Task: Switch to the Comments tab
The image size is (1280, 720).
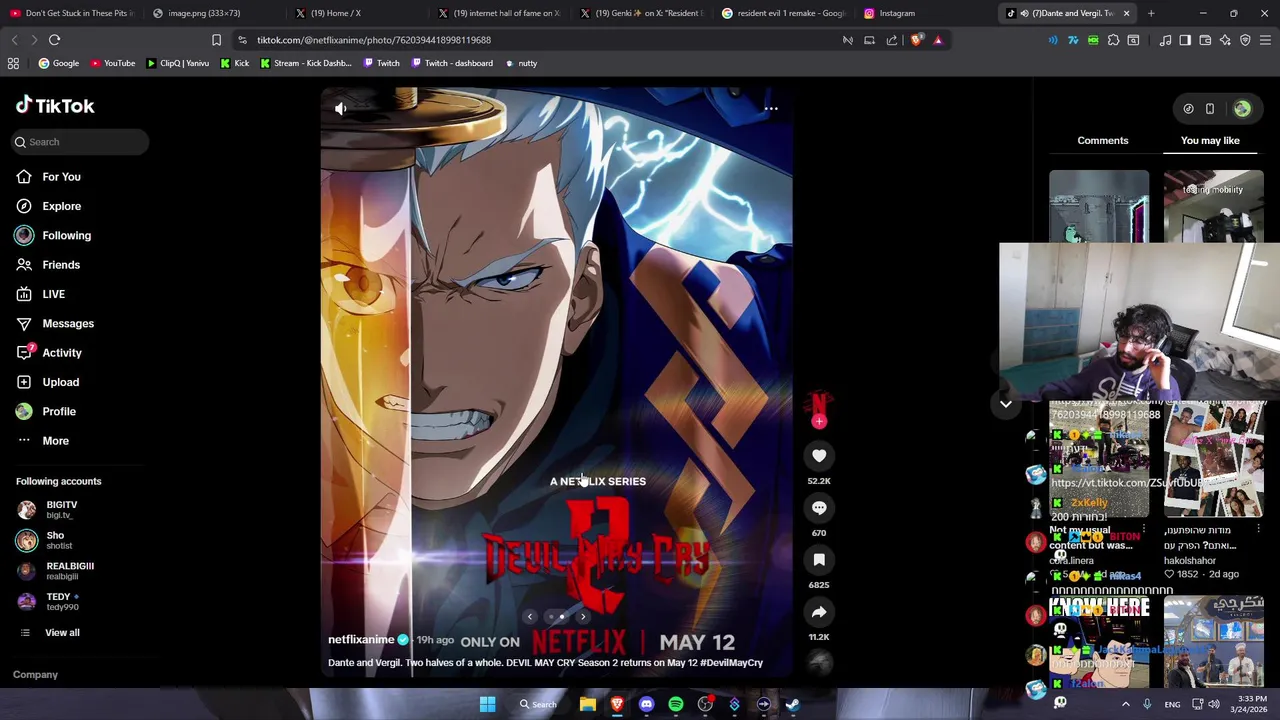Action: point(1103,141)
